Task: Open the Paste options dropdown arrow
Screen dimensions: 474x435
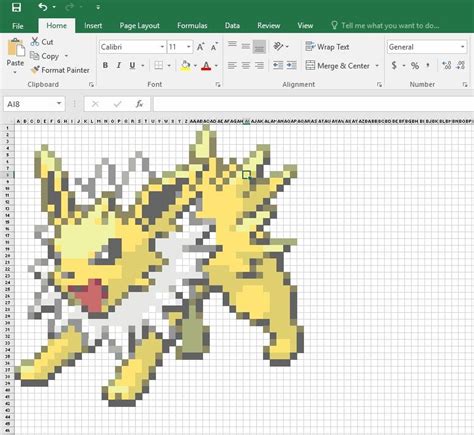Action: (15, 72)
